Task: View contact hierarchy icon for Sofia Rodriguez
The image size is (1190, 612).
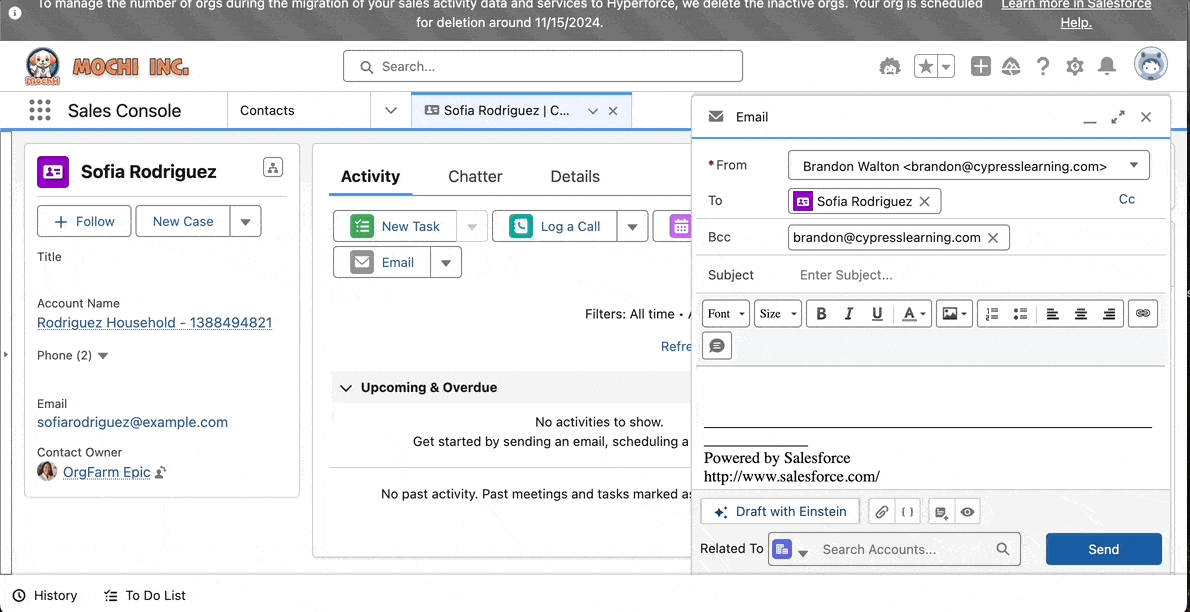Action: coord(273,167)
